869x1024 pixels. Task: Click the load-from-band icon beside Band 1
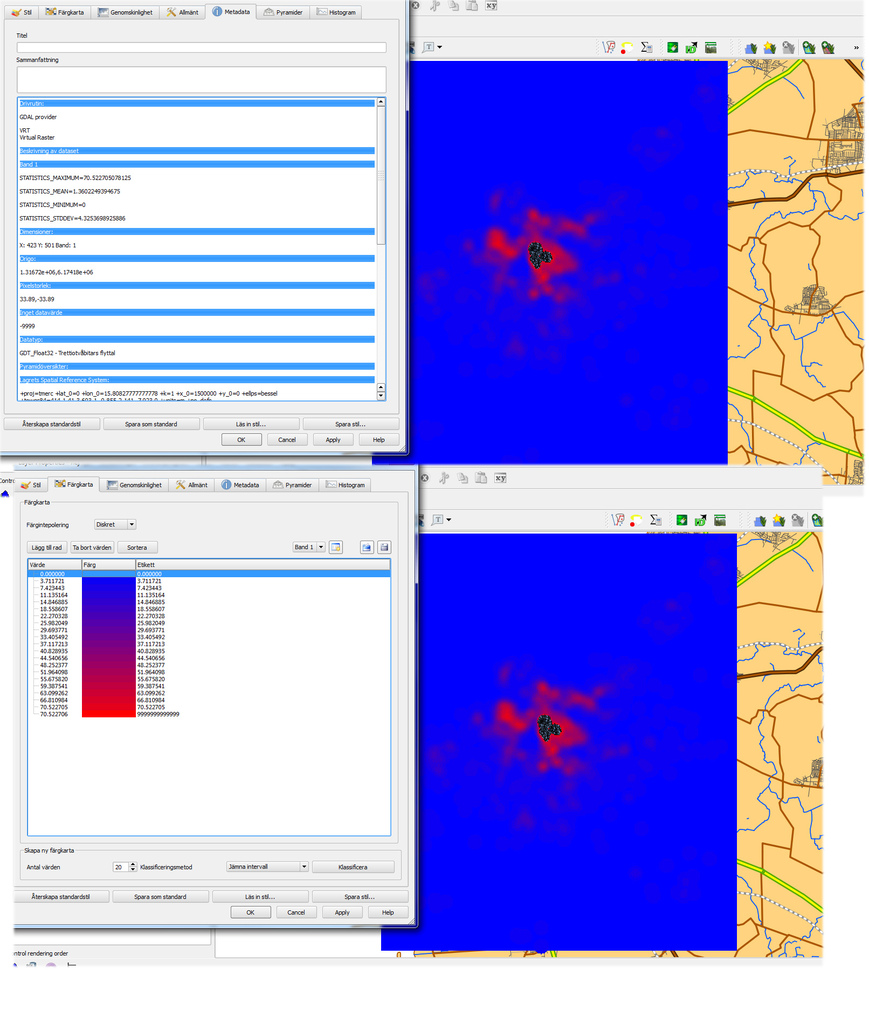pos(336,547)
